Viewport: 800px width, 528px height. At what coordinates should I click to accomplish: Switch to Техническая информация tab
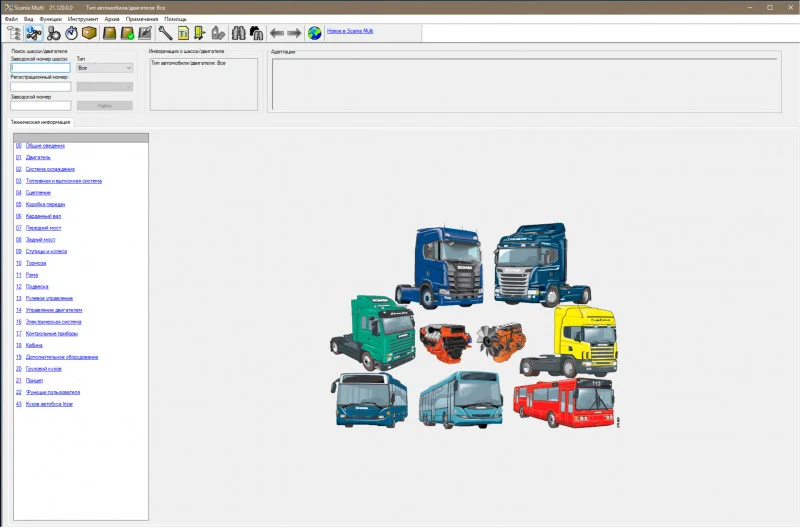pos(40,122)
